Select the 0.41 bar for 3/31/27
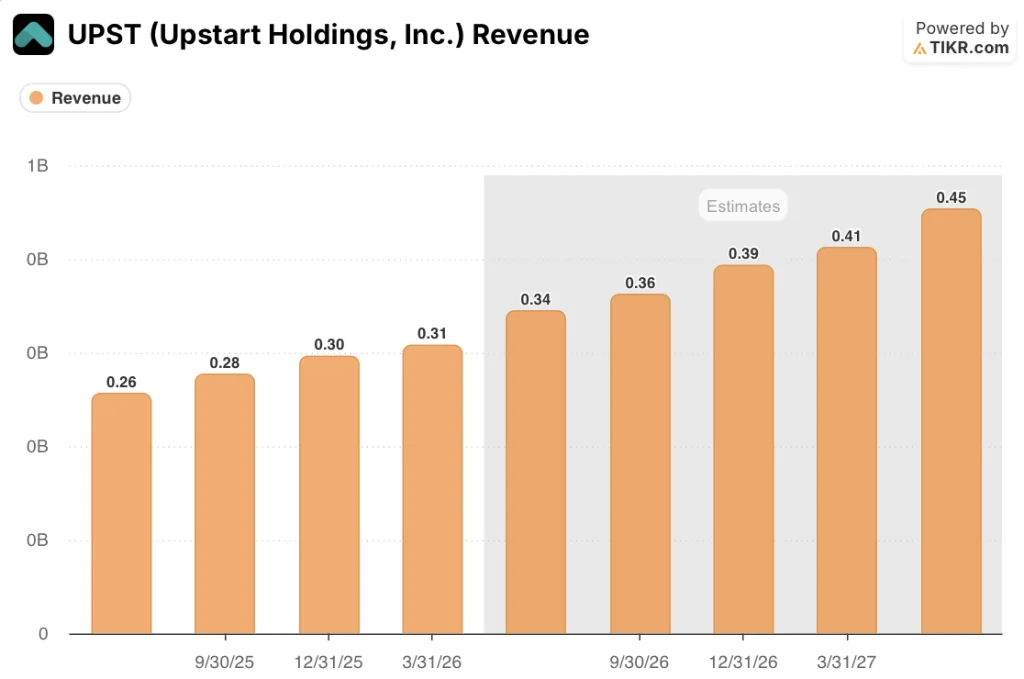 846,440
